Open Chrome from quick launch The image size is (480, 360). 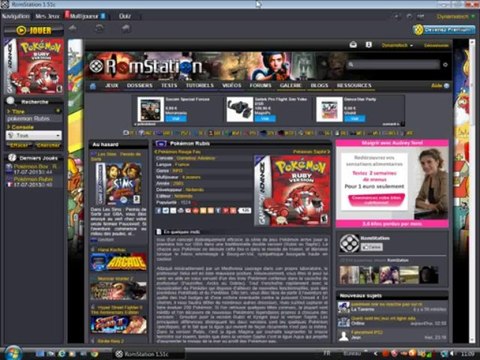pyautogui.click(x=94, y=354)
